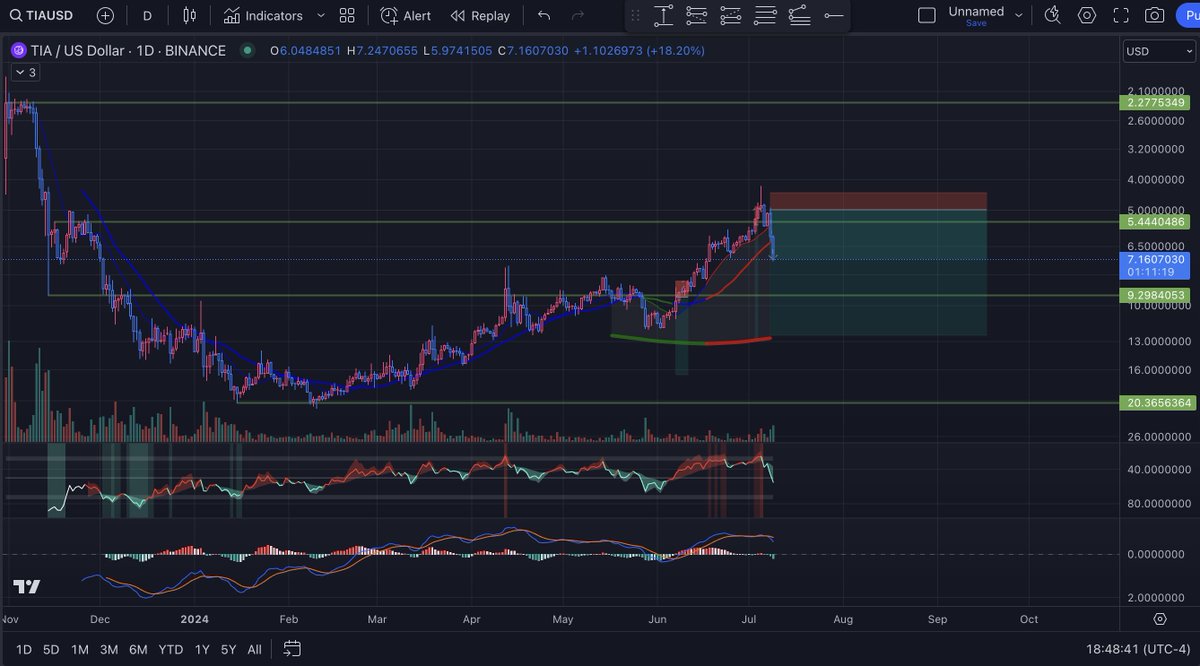This screenshot has width=1200, height=666.
Task: Enter fullscreen mode
Action: 1121,16
